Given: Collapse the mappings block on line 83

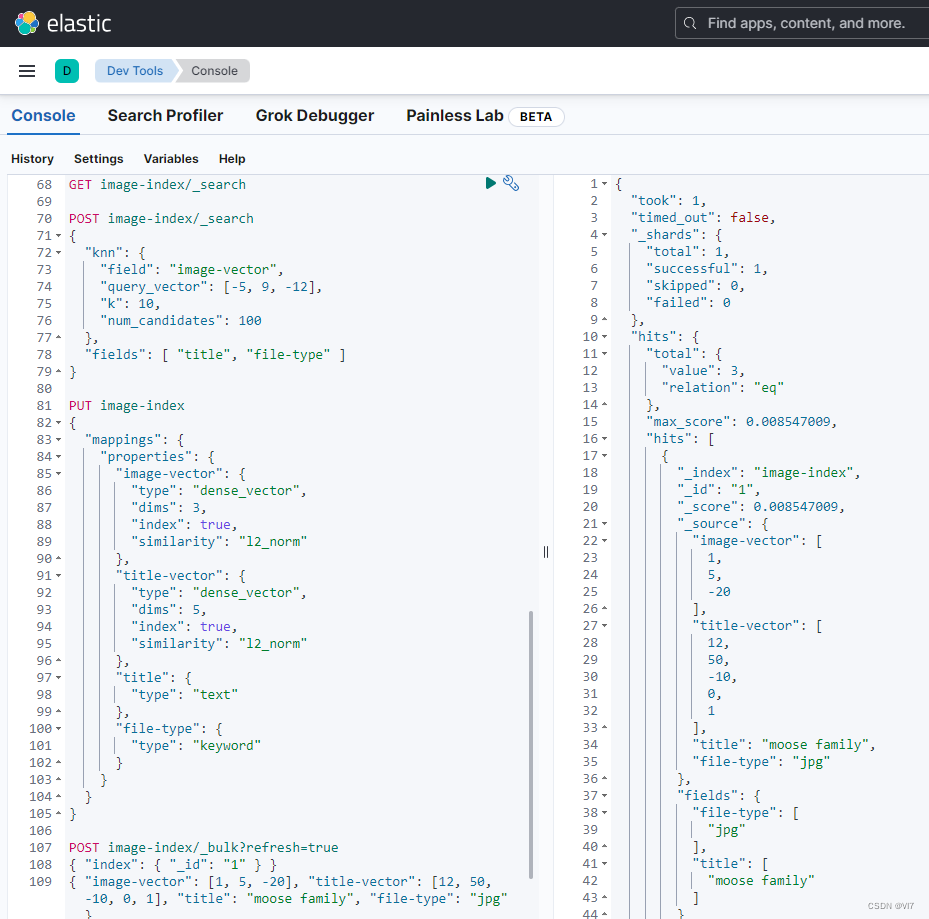Looking at the screenshot, I should [x=60, y=438].
